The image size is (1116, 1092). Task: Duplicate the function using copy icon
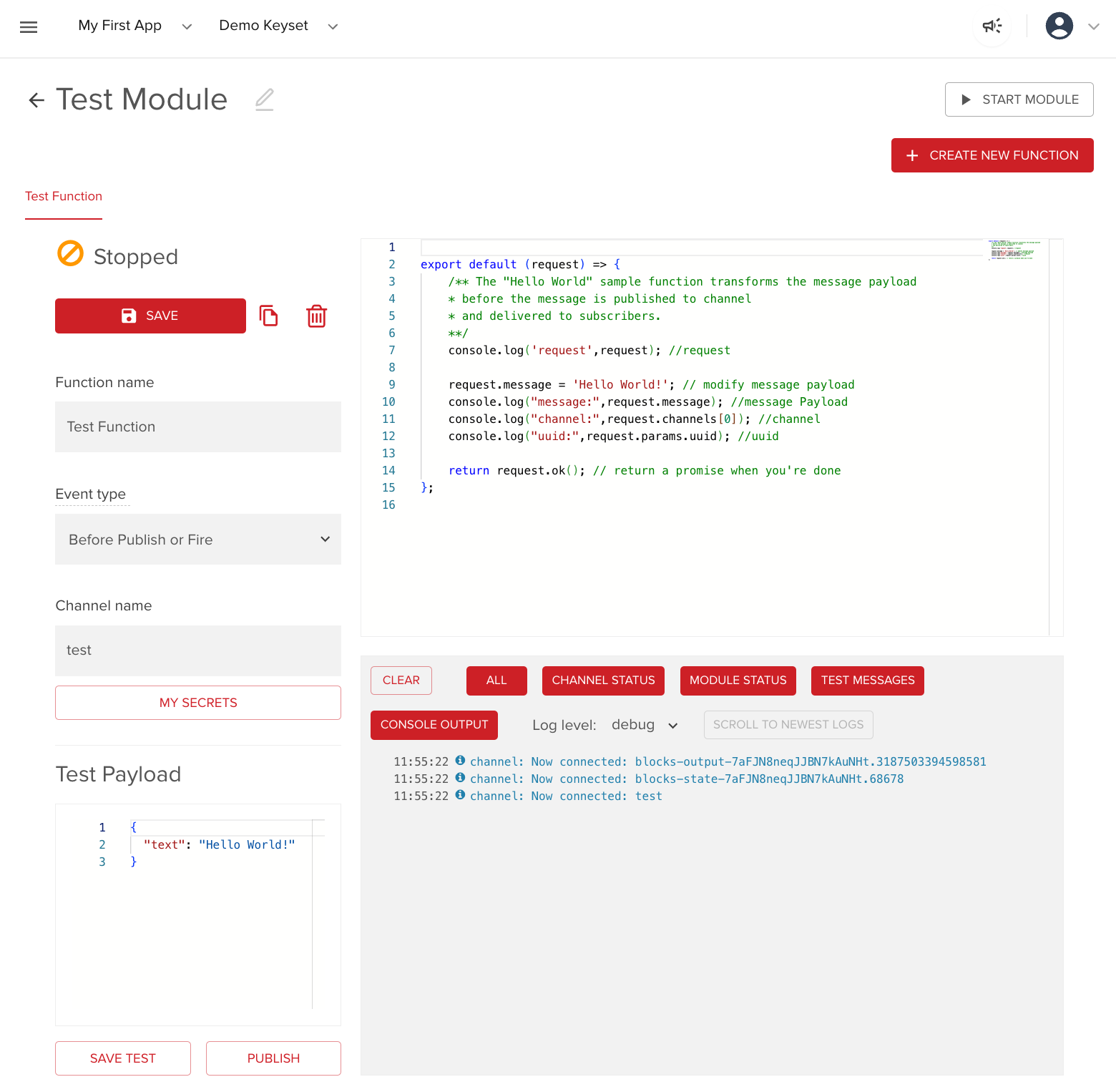pos(269,316)
